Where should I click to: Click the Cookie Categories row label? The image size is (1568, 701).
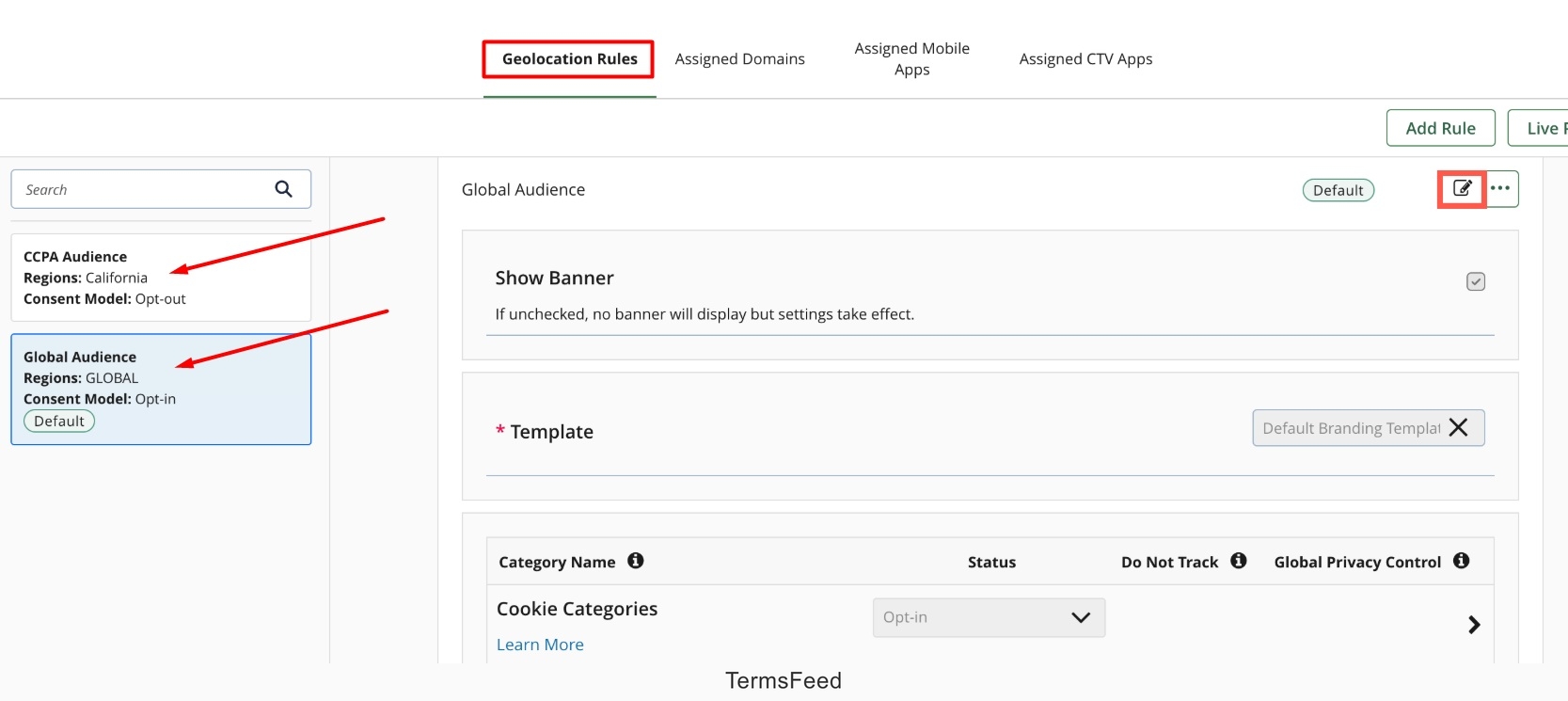pyautogui.click(x=577, y=609)
